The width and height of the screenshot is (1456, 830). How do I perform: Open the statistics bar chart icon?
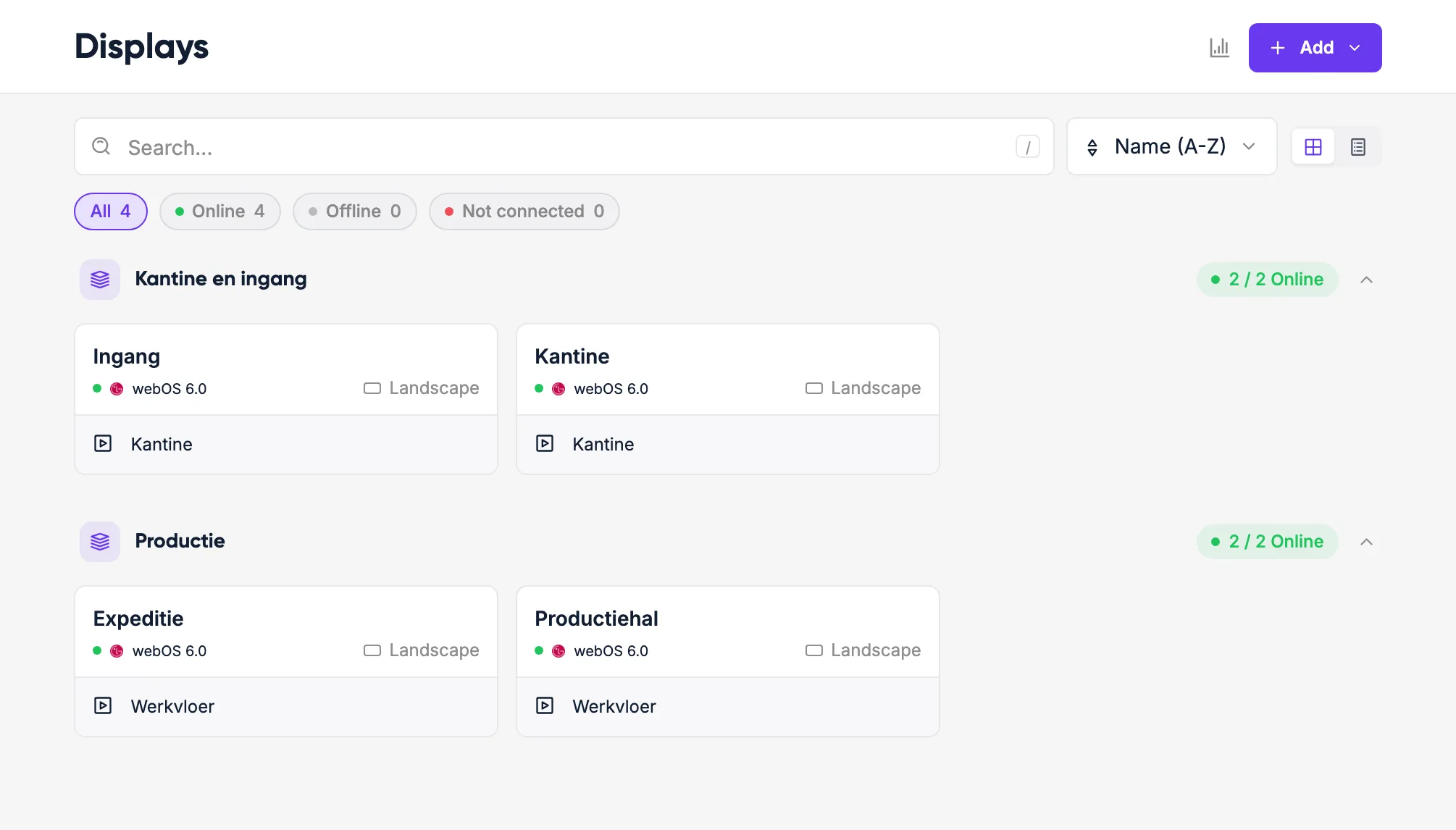click(x=1219, y=48)
